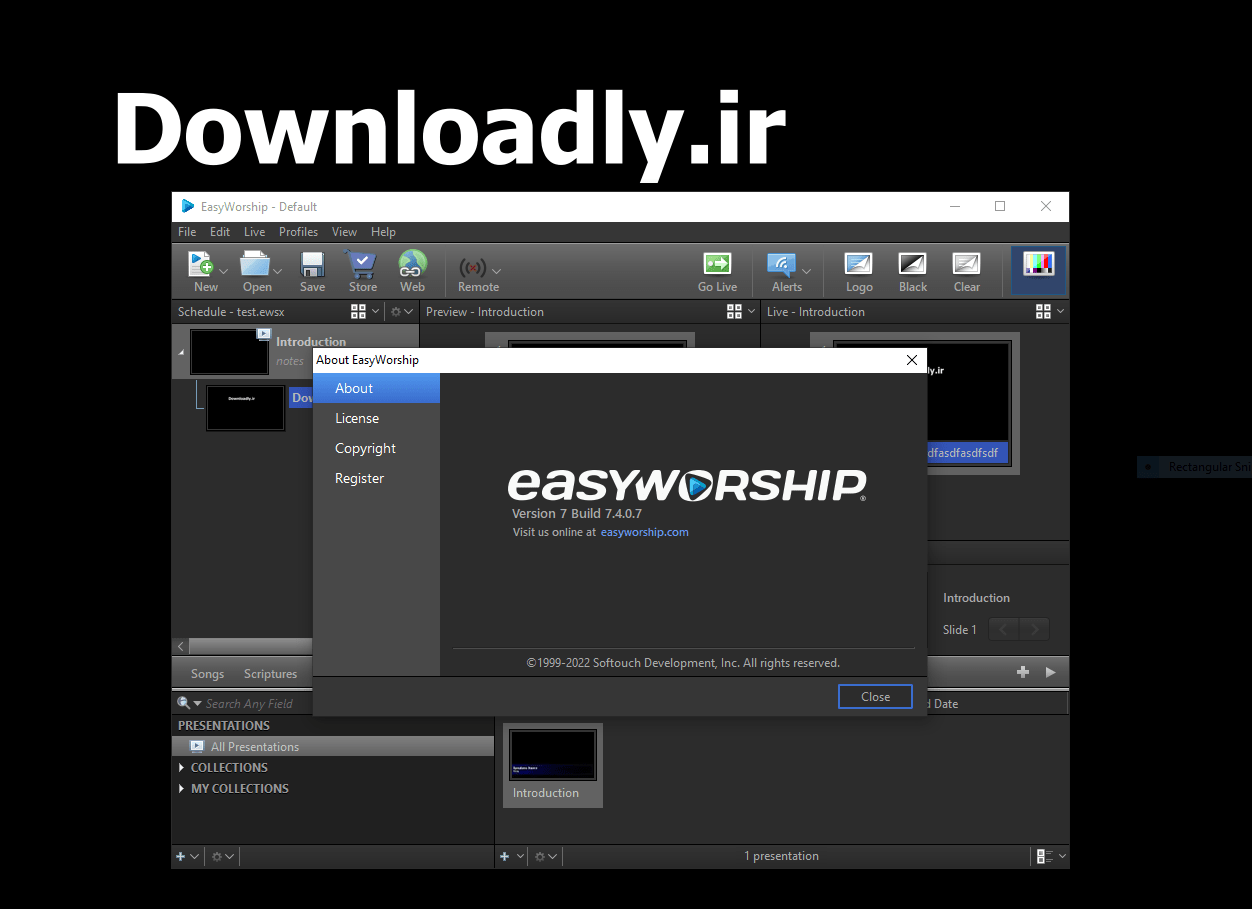
Task: Select the License tab in dialog
Action: [x=376, y=418]
